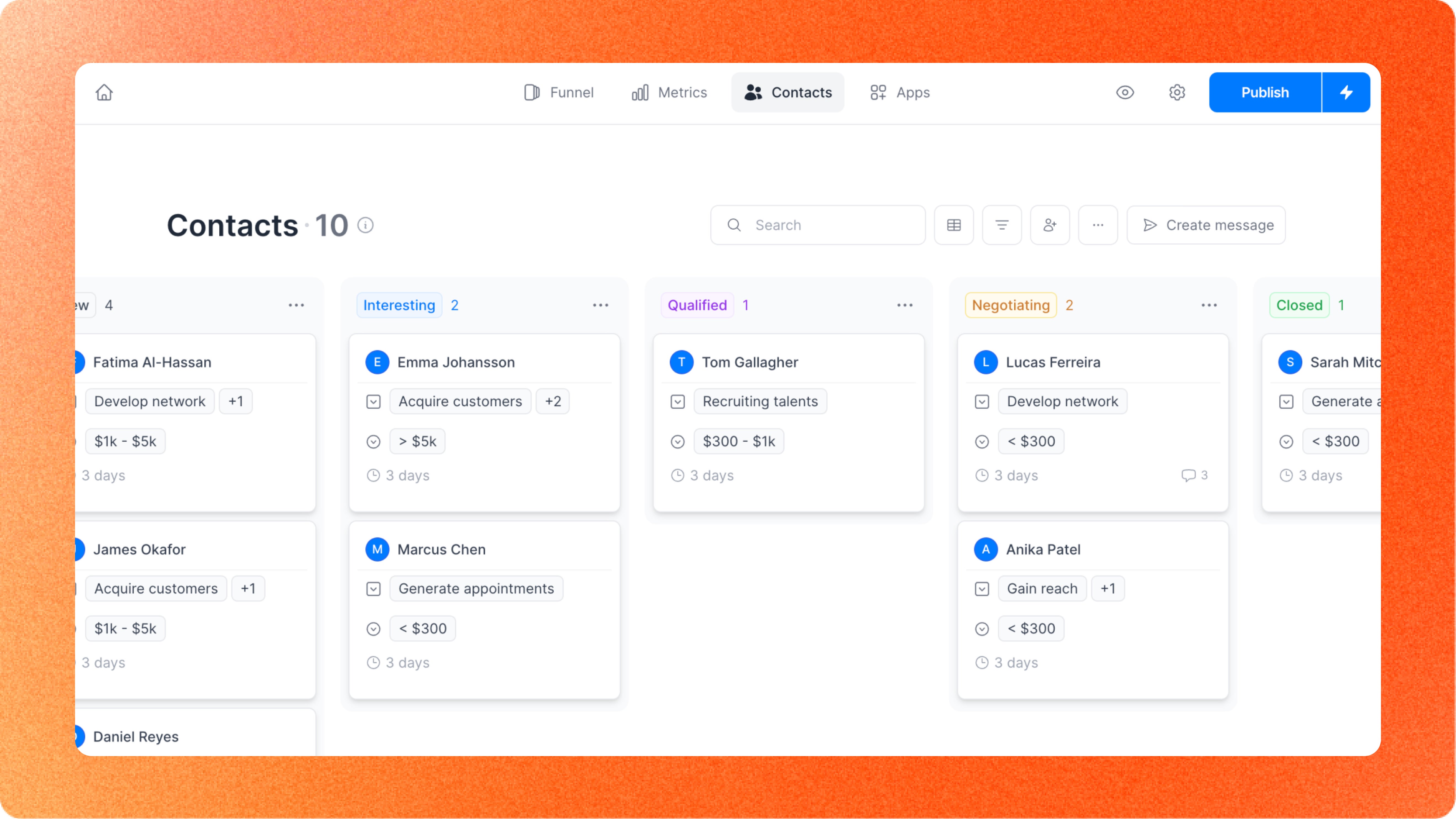Click budget icon on Marcus Chen's card
Image resolution: width=1456 pixels, height=819 pixels.
click(374, 629)
